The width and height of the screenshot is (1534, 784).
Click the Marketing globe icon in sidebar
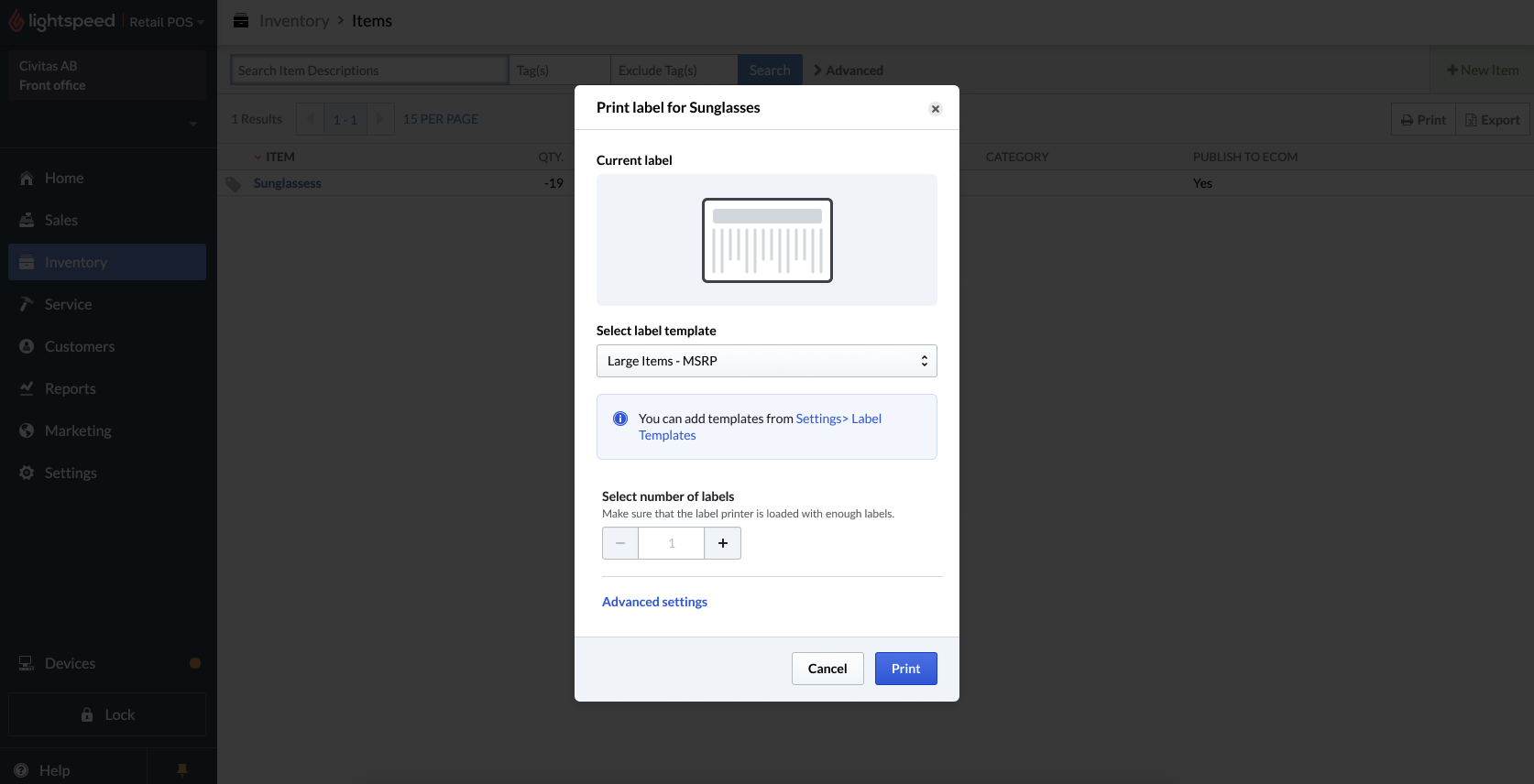pyautogui.click(x=27, y=430)
